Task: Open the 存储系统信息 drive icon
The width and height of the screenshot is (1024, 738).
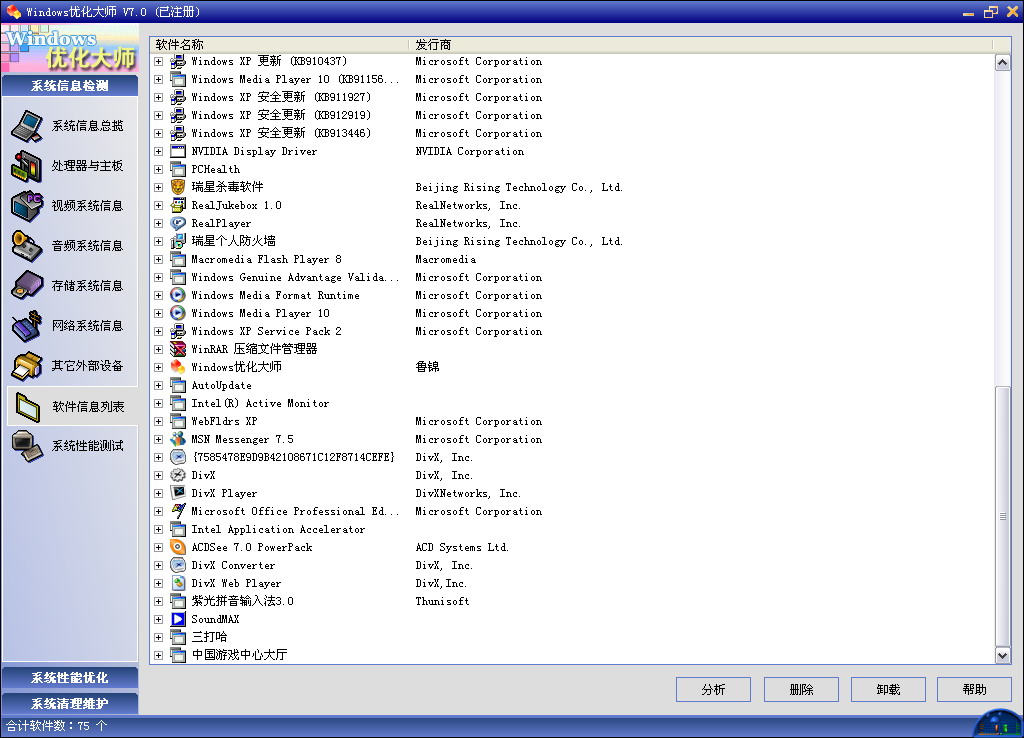Action: [27, 286]
